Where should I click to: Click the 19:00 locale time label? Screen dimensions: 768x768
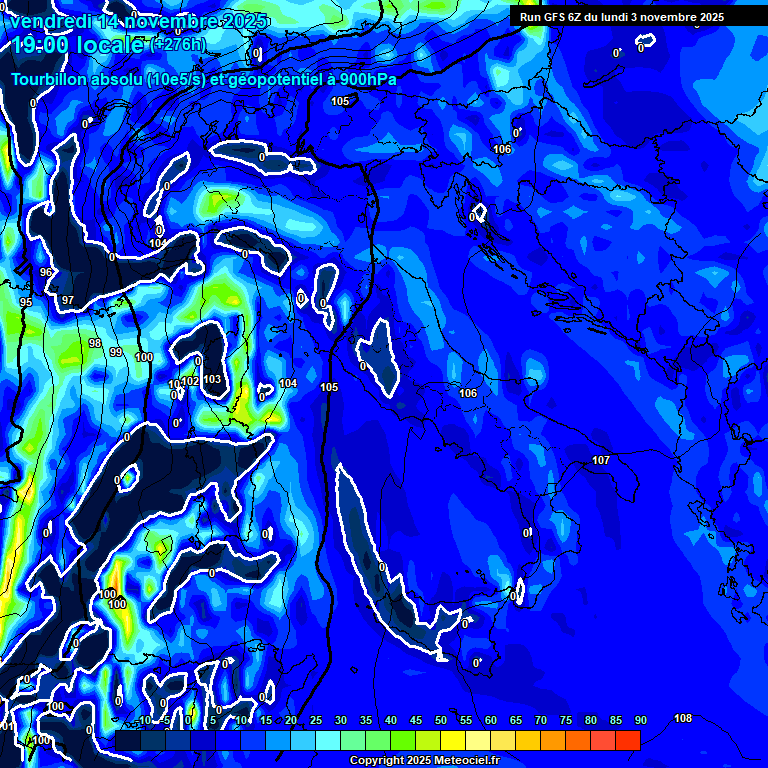[79, 45]
